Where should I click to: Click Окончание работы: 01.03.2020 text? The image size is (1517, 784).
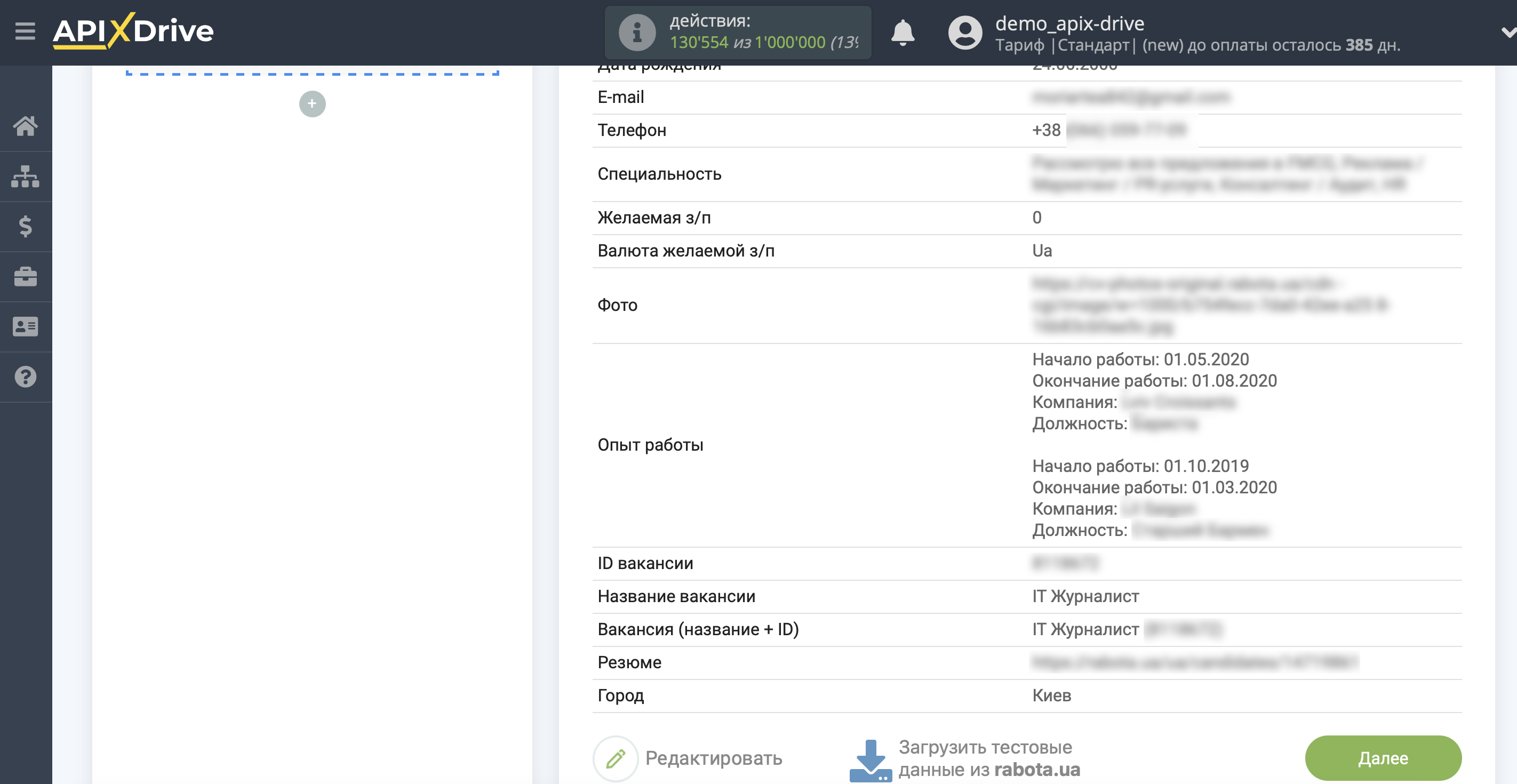[1154, 487]
